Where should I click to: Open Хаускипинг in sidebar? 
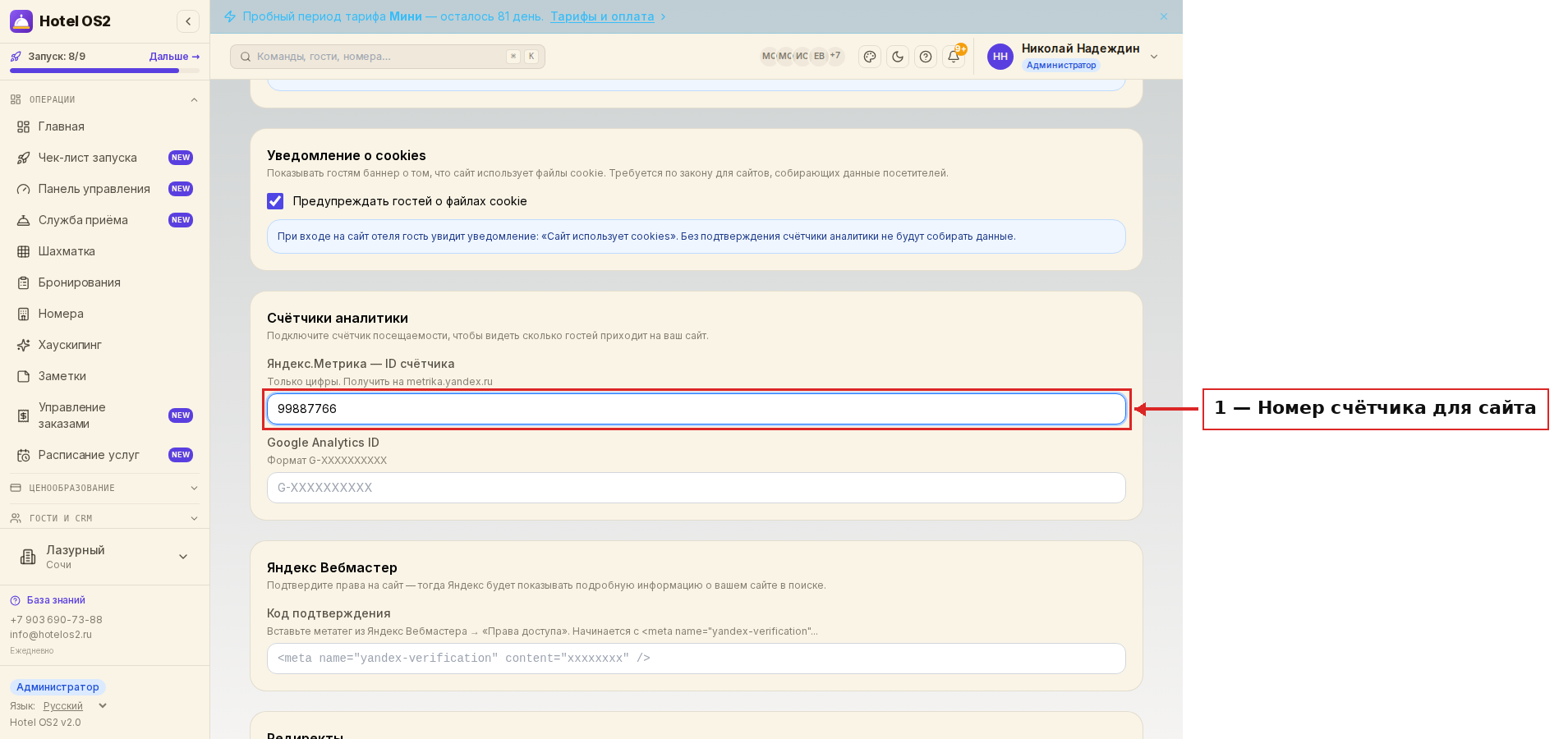tap(104, 345)
